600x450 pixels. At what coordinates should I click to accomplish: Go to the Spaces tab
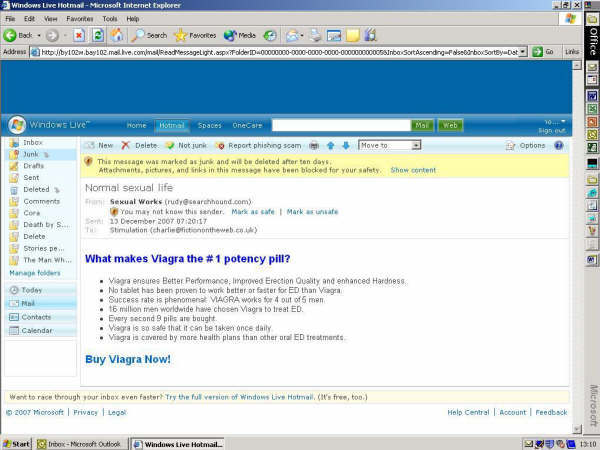click(209, 126)
